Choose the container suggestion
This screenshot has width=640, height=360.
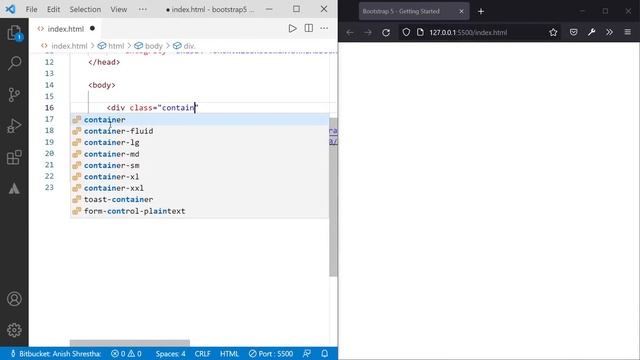pos(200,120)
